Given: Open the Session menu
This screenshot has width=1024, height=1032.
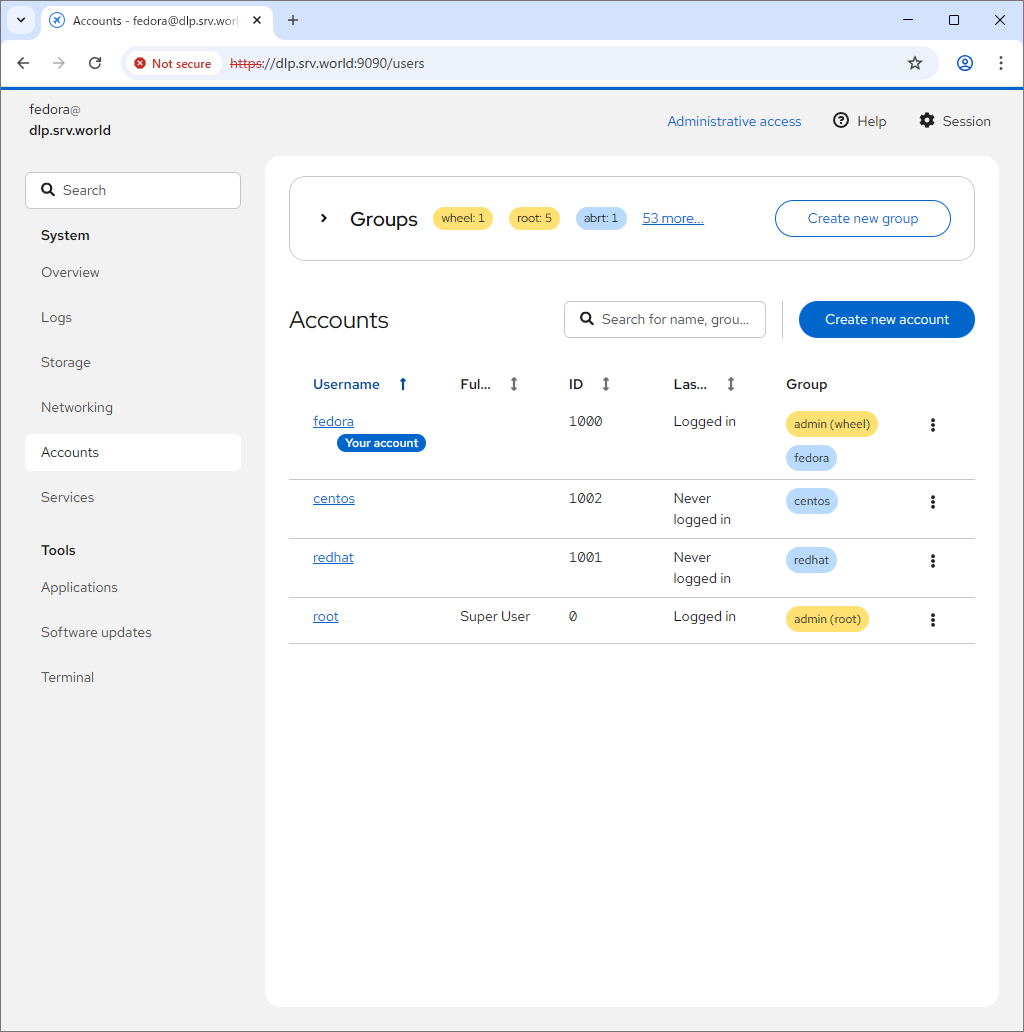Looking at the screenshot, I should pyautogui.click(x=955, y=121).
